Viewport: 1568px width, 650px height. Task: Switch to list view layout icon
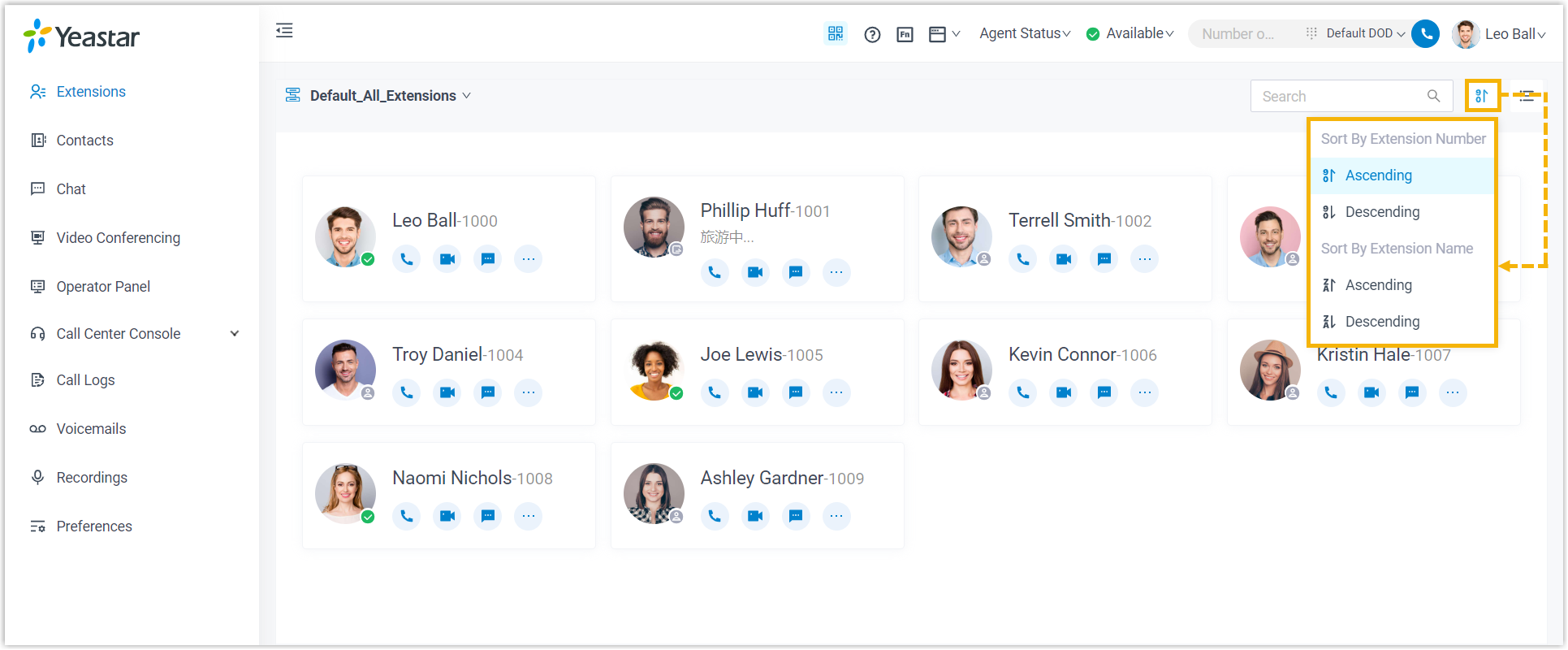click(1526, 96)
